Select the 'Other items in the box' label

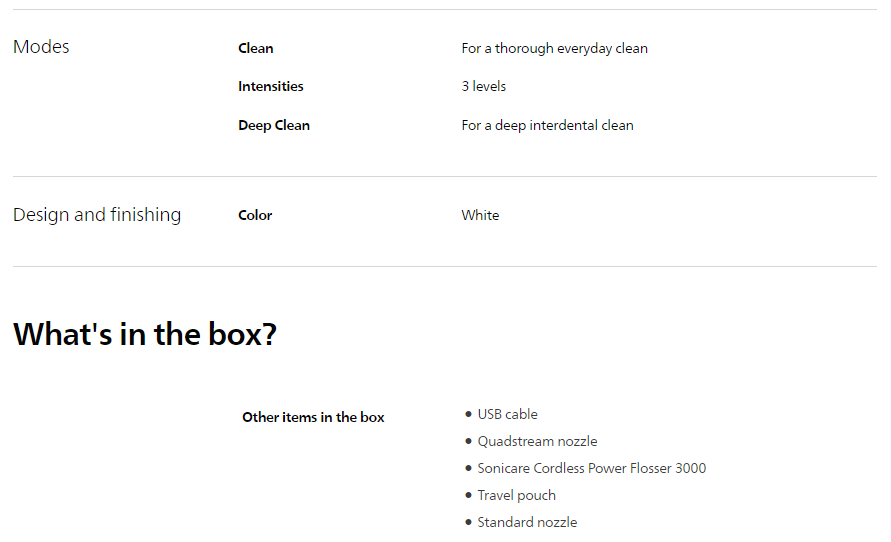point(313,417)
